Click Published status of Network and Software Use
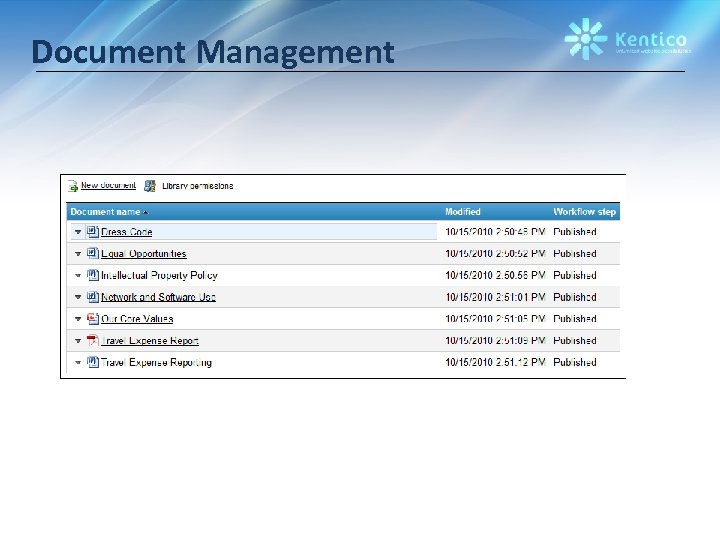 click(x=575, y=297)
